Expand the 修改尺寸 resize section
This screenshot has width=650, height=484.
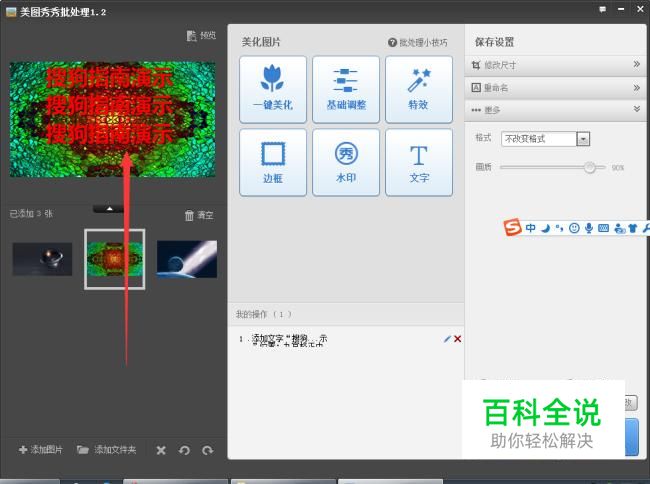coord(555,65)
